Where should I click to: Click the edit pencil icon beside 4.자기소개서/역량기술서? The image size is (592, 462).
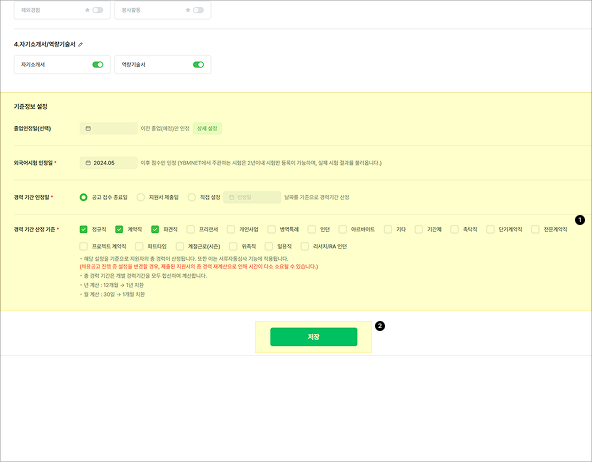coord(80,45)
